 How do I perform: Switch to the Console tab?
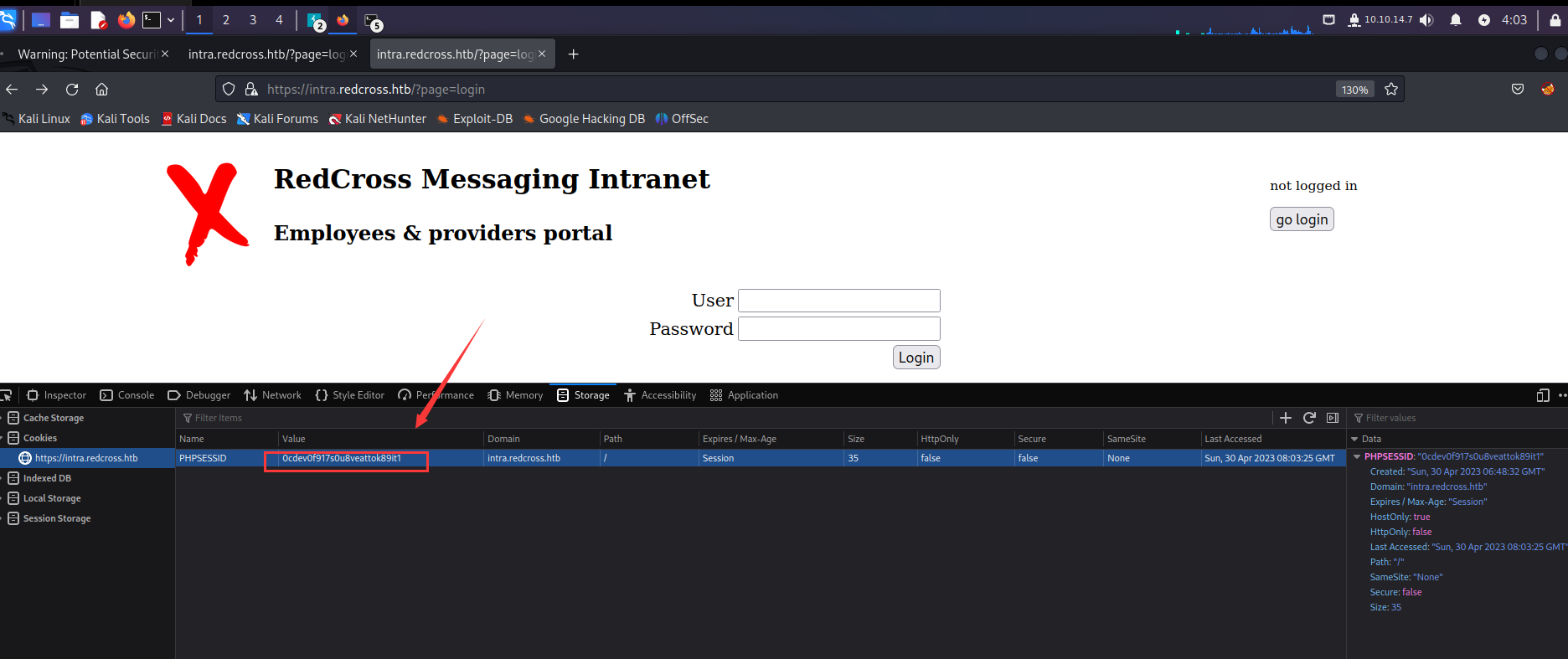click(x=127, y=395)
